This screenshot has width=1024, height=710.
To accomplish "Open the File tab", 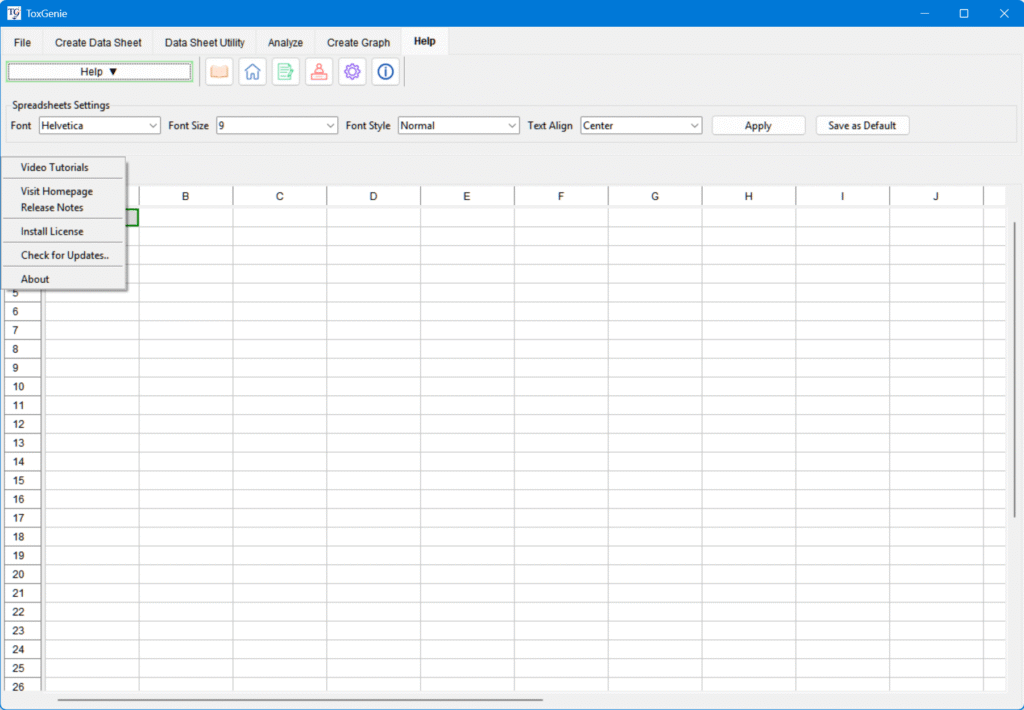I will (x=22, y=42).
